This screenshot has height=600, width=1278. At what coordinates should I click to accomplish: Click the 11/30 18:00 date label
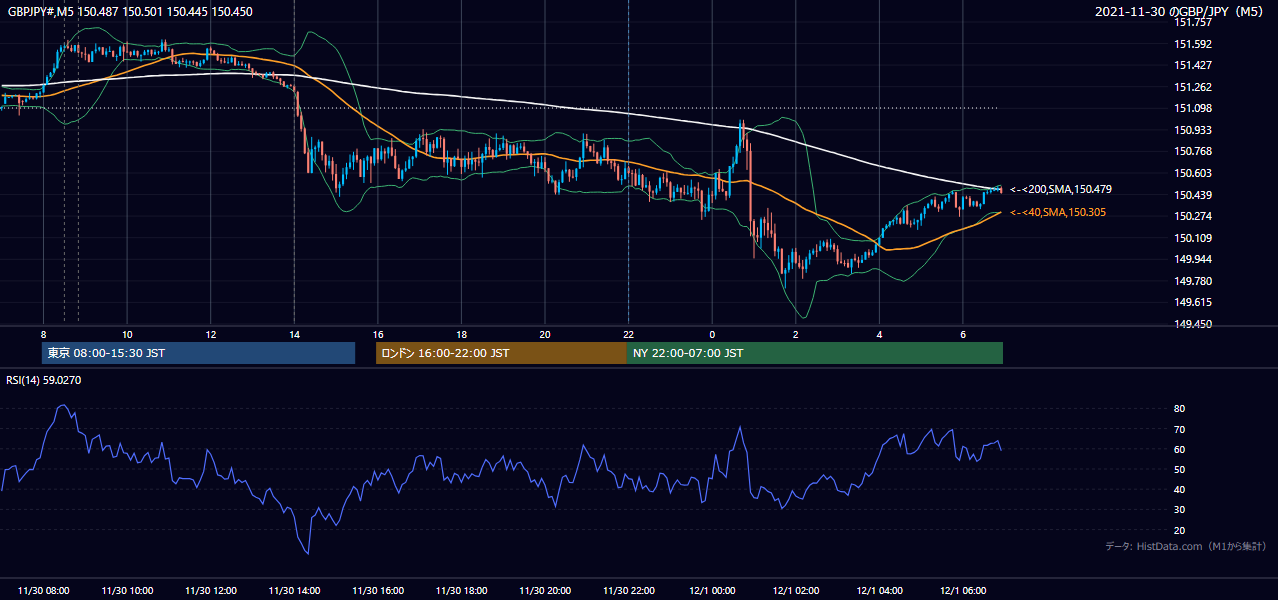pos(462,591)
